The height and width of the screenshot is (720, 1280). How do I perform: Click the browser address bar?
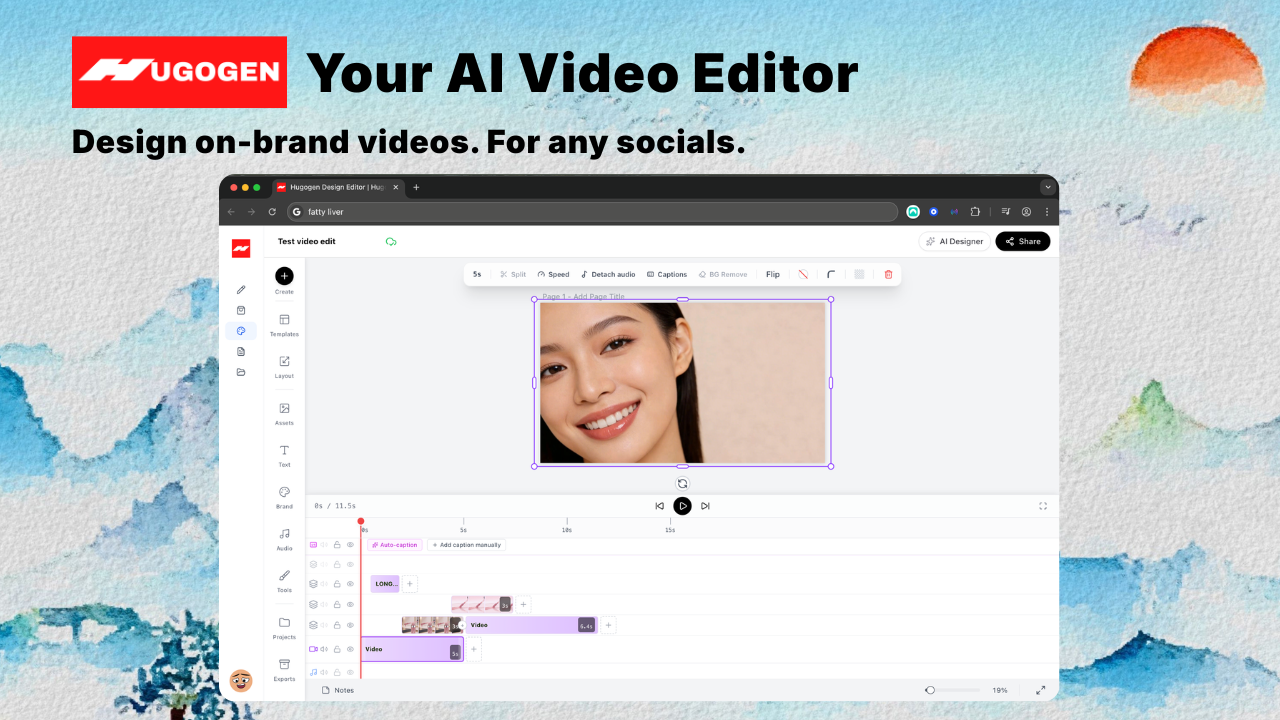click(593, 212)
